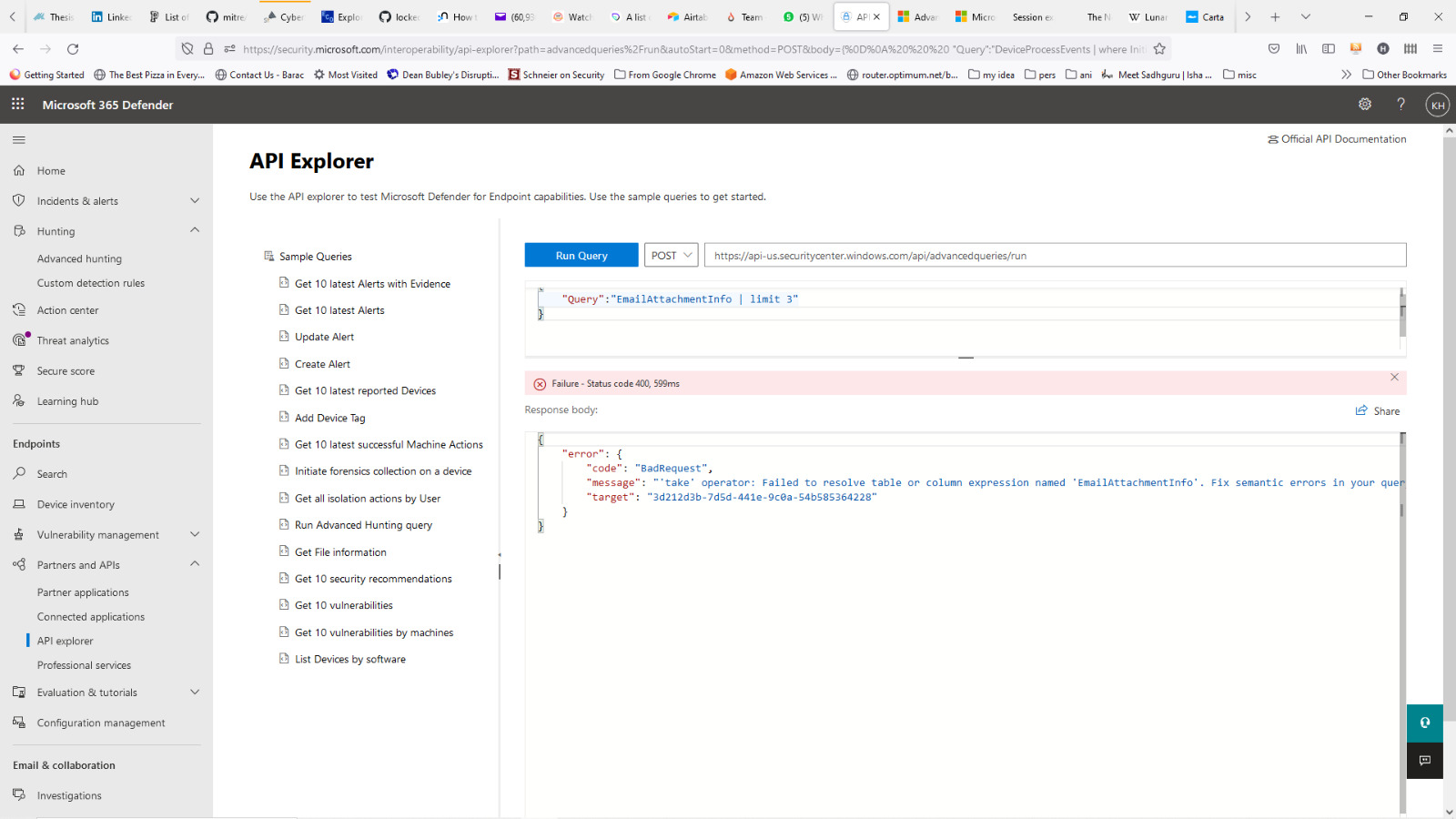Click the Share icon above response body
The height and width of the screenshot is (819, 1456).
click(x=1361, y=410)
